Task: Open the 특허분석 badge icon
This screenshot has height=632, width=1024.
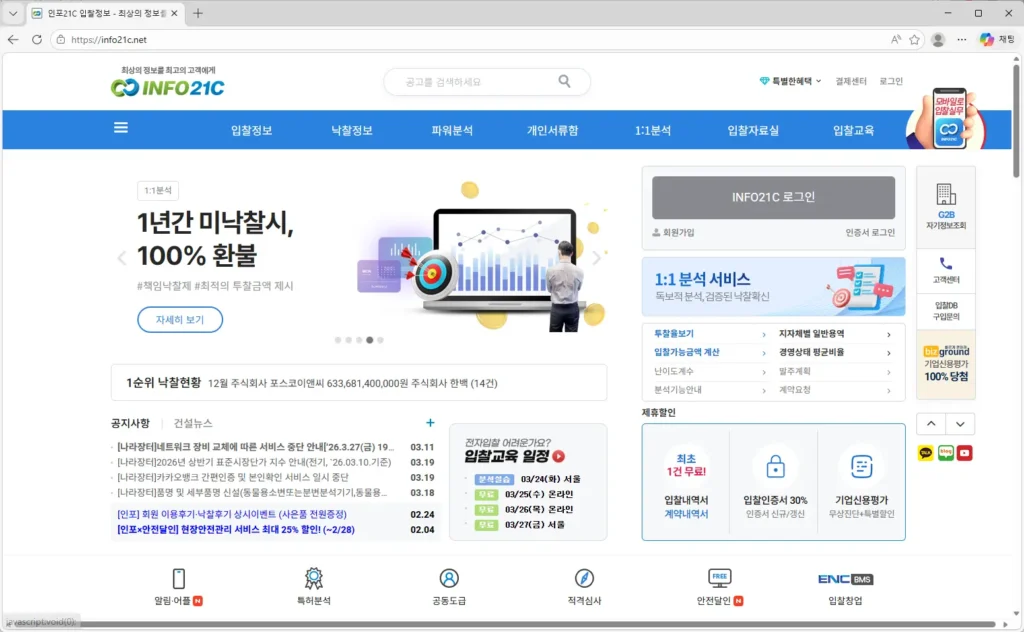Action: 313,578
